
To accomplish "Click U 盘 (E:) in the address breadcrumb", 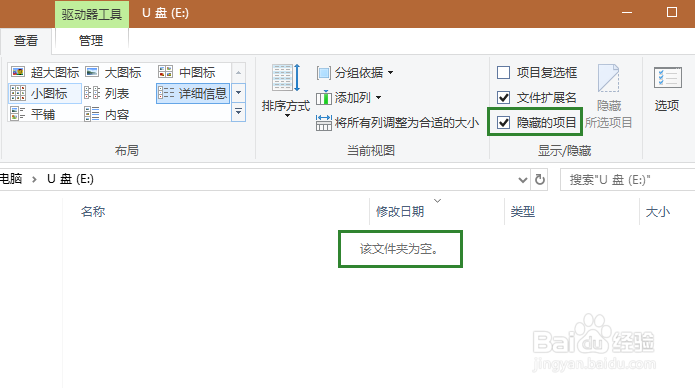I will (70, 179).
